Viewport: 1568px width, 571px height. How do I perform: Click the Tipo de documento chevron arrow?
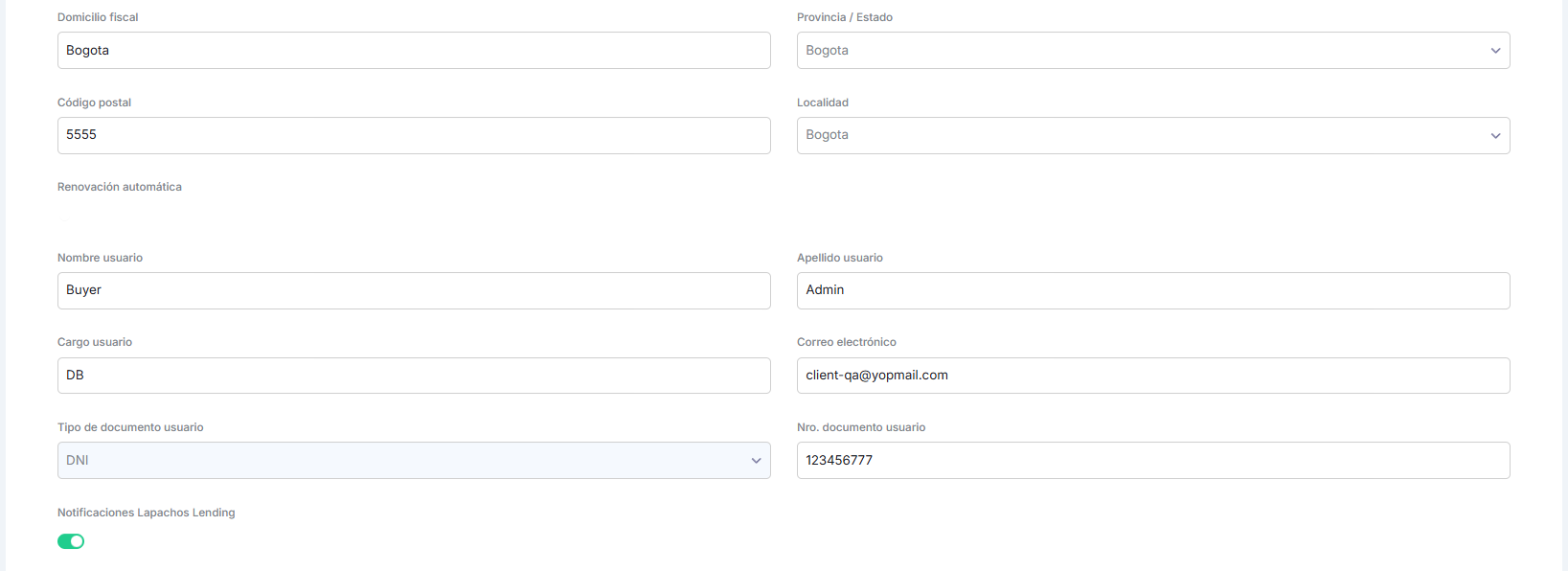click(x=756, y=461)
